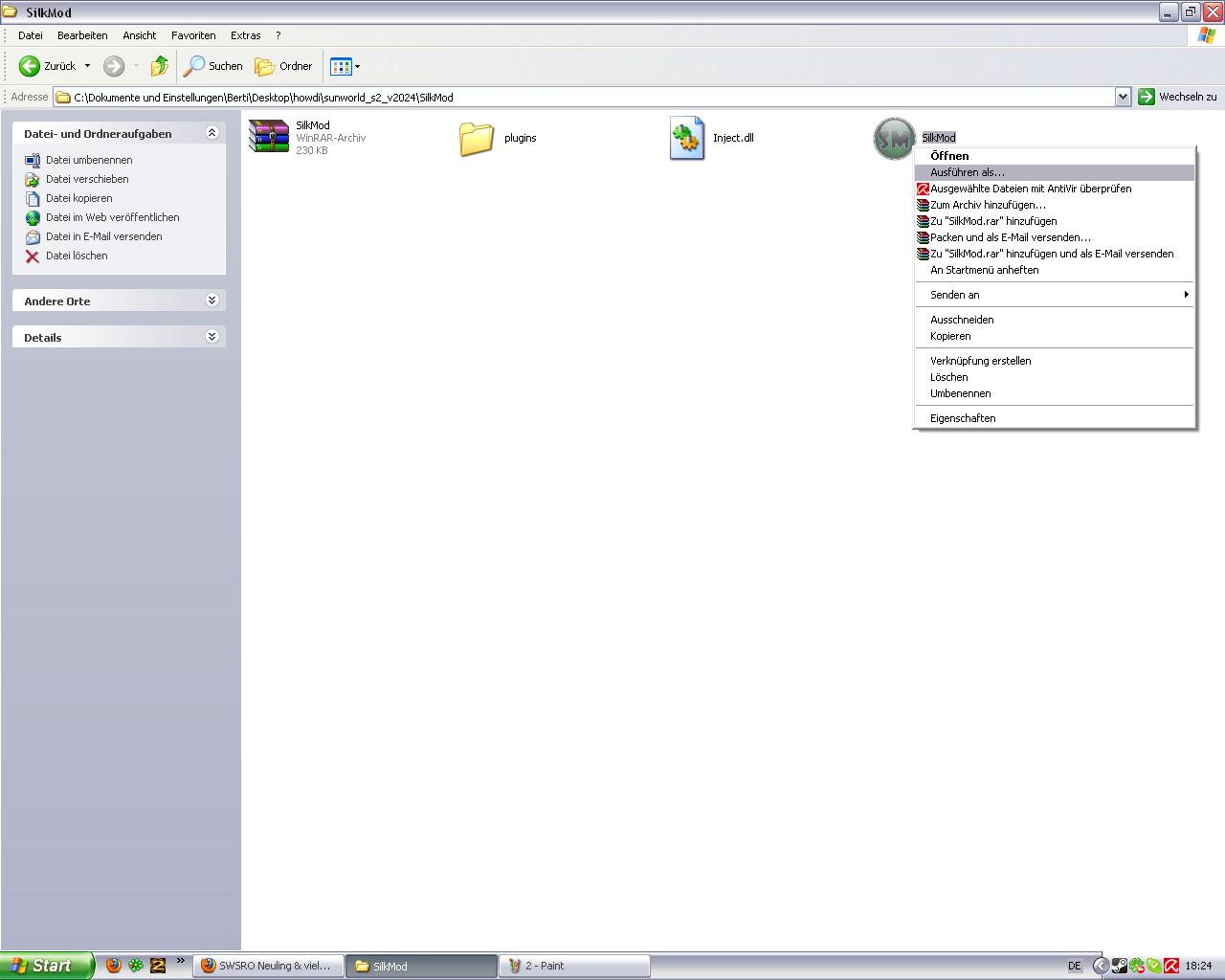
Task: Select the plugins folder icon
Action: (476, 138)
